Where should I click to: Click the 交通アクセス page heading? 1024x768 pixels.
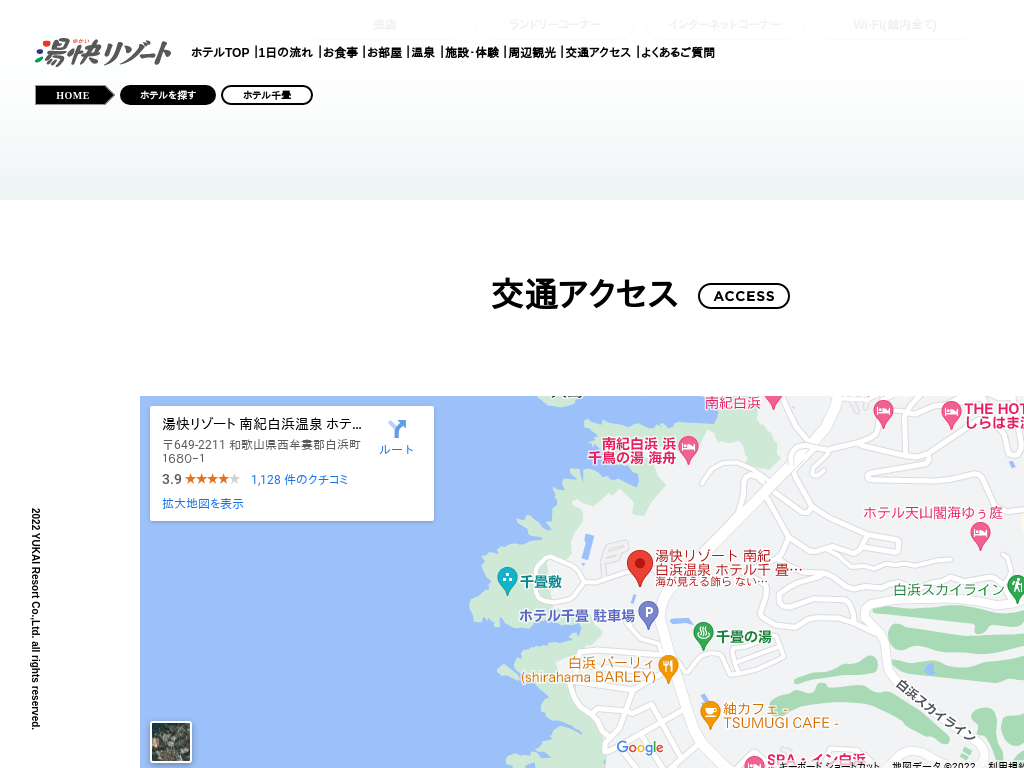[584, 295]
